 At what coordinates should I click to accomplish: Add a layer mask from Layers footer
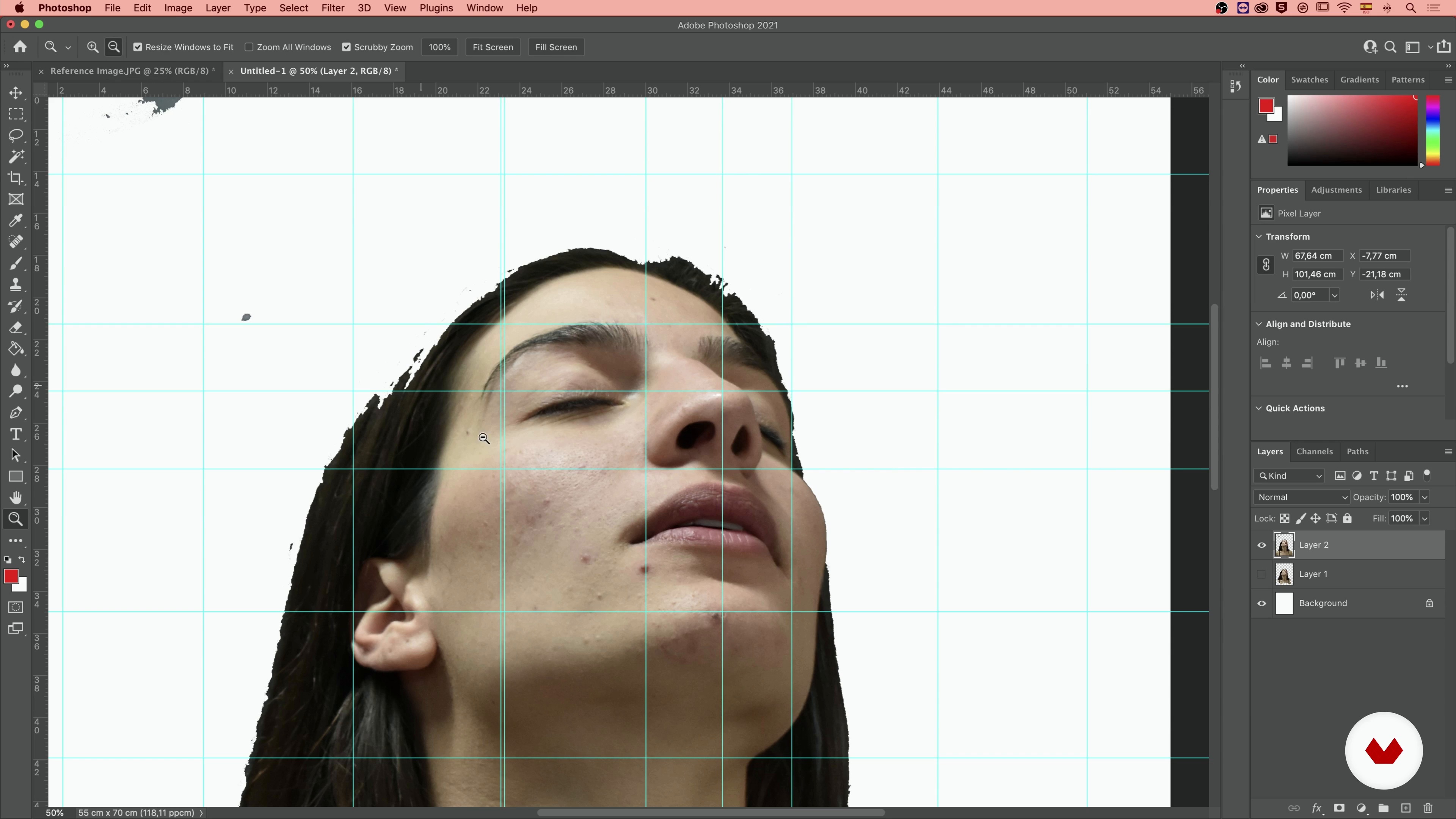point(1339,808)
